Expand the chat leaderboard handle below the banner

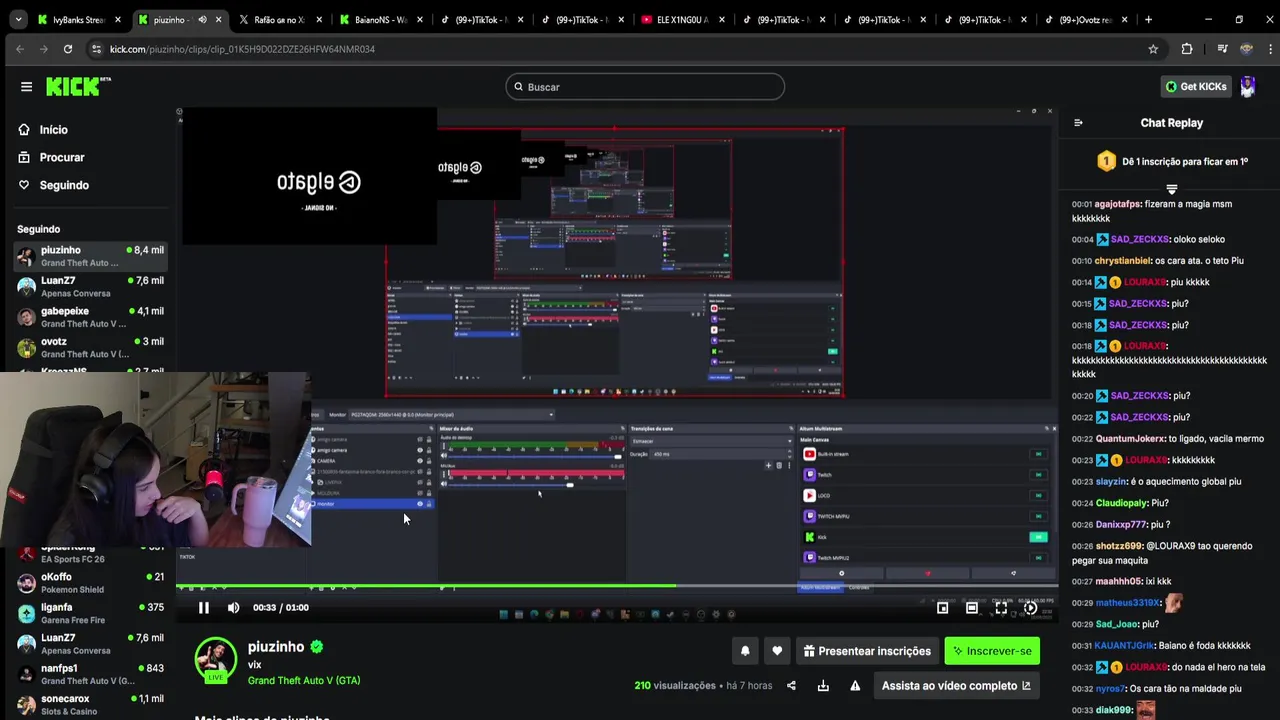pos(1172,188)
